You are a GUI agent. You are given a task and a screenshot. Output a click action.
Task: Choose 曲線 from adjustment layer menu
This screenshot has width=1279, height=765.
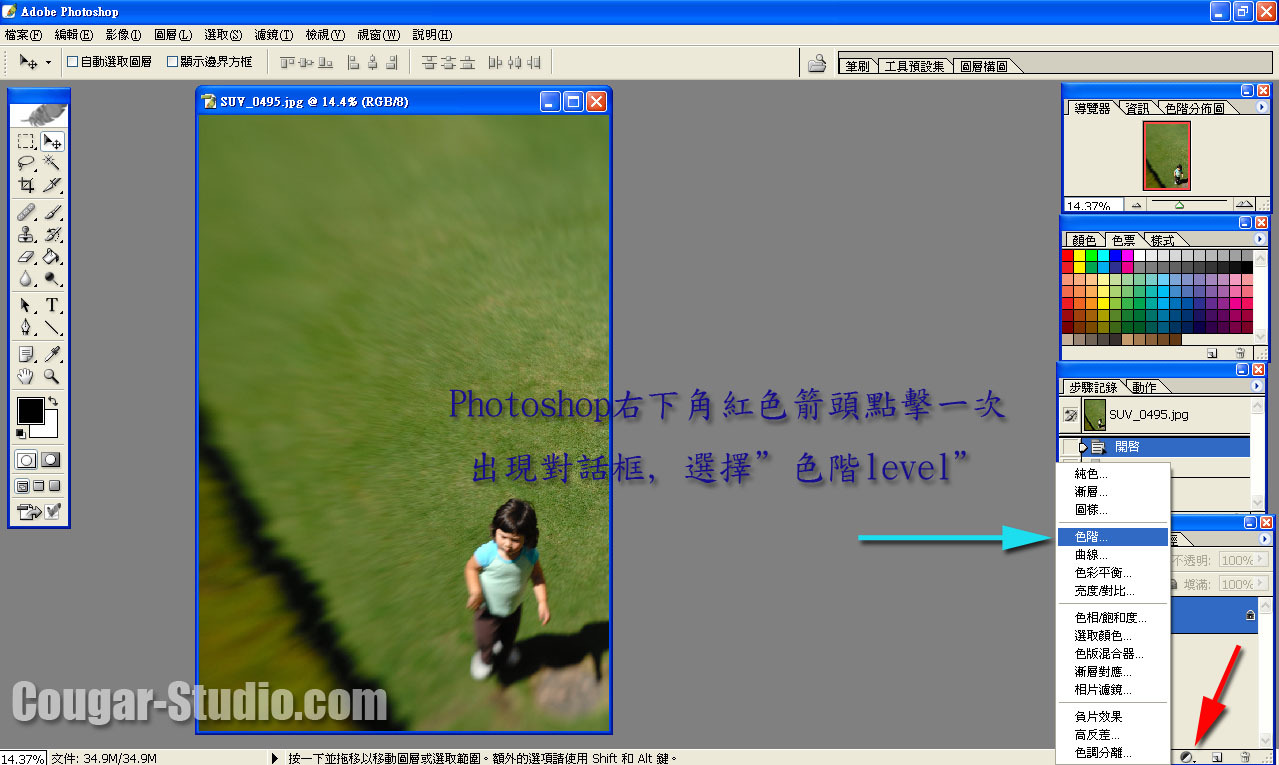tap(1112, 555)
